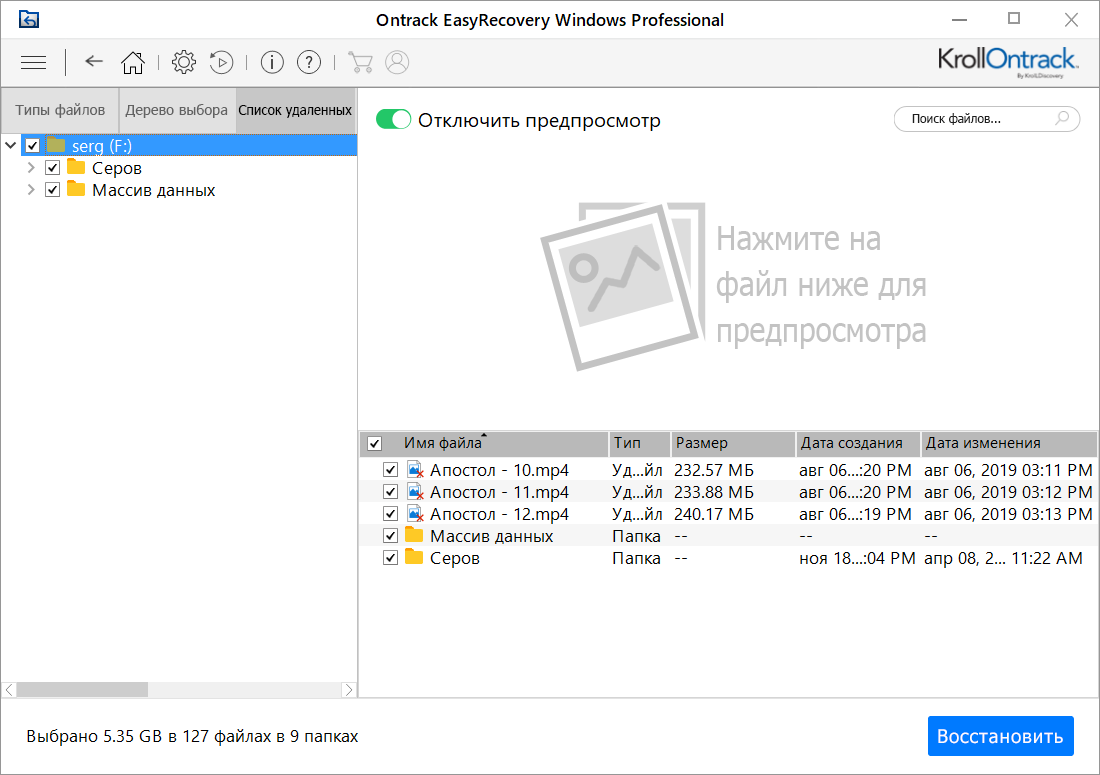Expand the Массив данных tree node
1100x775 pixels.
click(31, 190)
